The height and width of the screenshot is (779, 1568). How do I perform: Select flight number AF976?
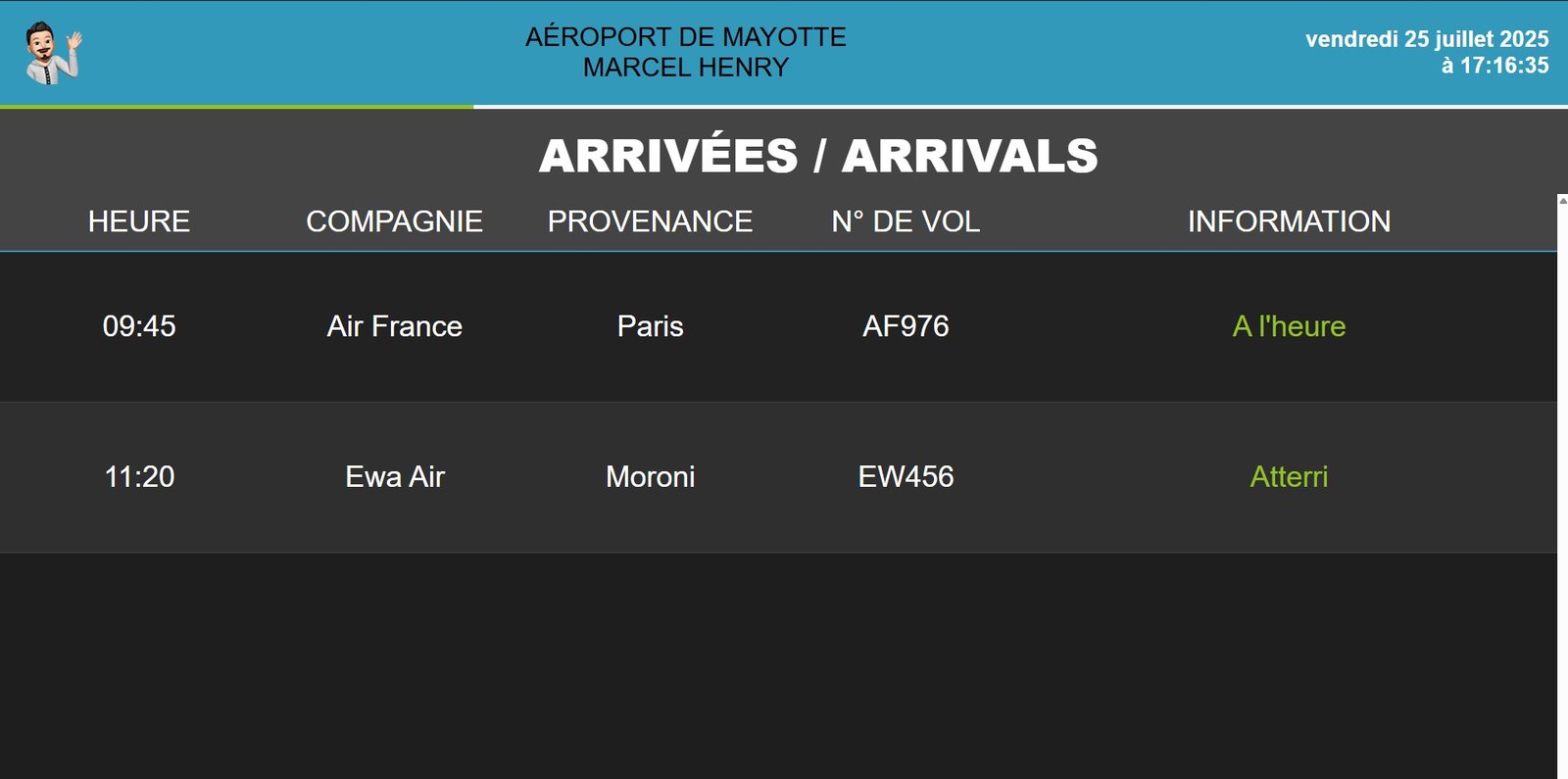906,326
